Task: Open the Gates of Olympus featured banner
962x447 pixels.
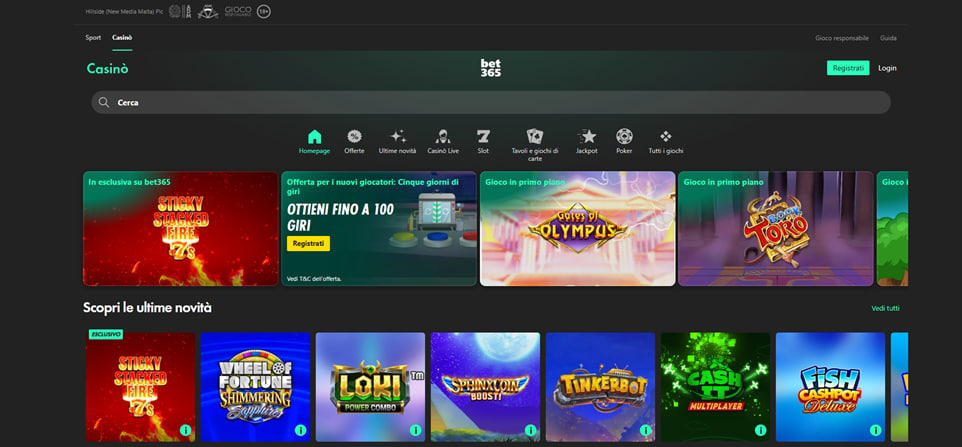Action: click(x=577, y=229)
